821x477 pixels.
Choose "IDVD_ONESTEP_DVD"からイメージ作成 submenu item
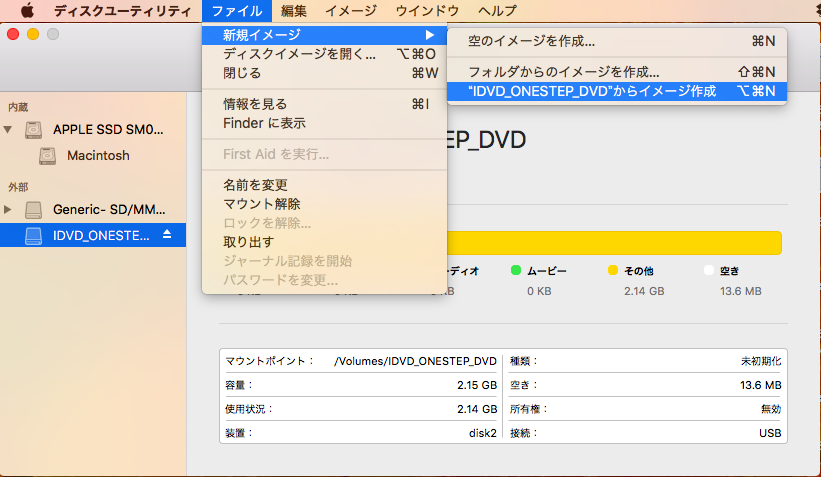617,92
